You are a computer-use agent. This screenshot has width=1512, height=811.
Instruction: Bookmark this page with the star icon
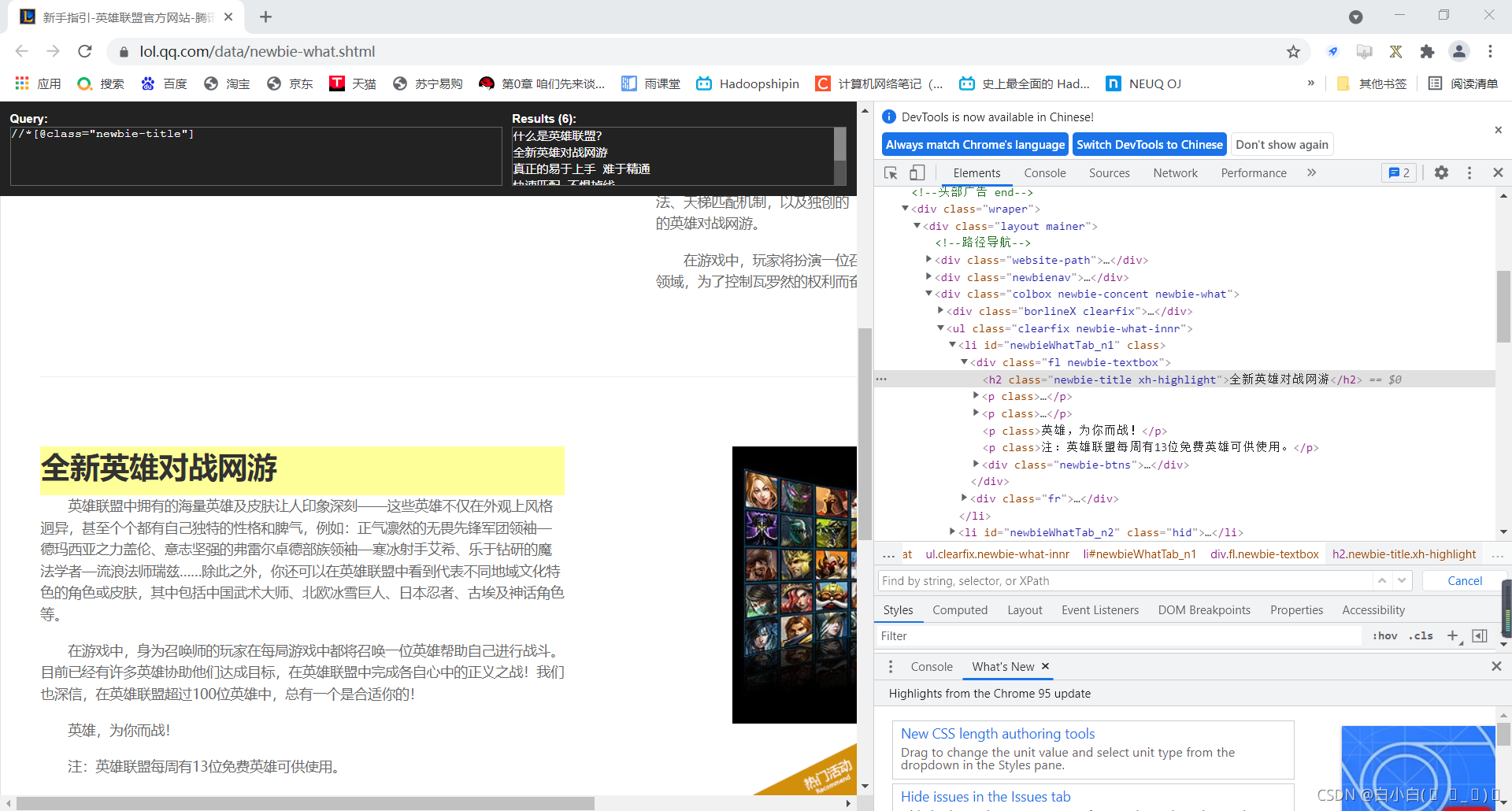click(1293, 51)
